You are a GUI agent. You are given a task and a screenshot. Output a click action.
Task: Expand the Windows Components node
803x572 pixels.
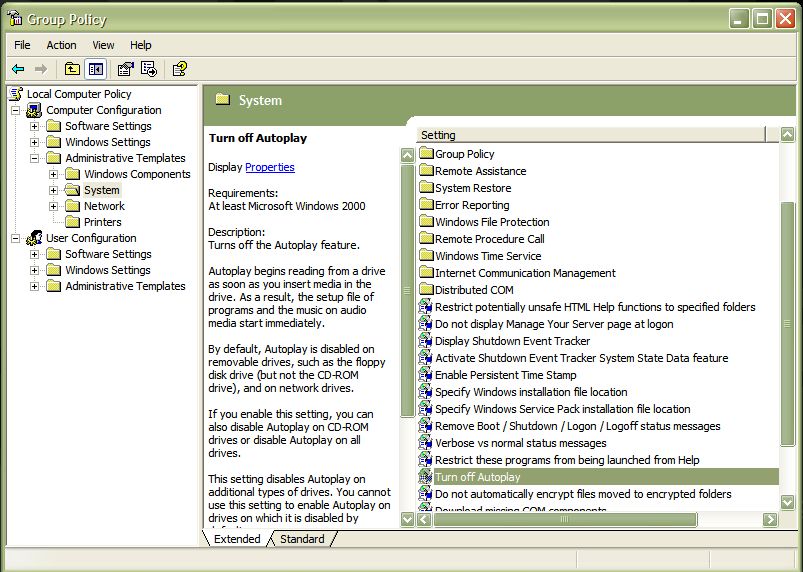click(x=53, y=174)
